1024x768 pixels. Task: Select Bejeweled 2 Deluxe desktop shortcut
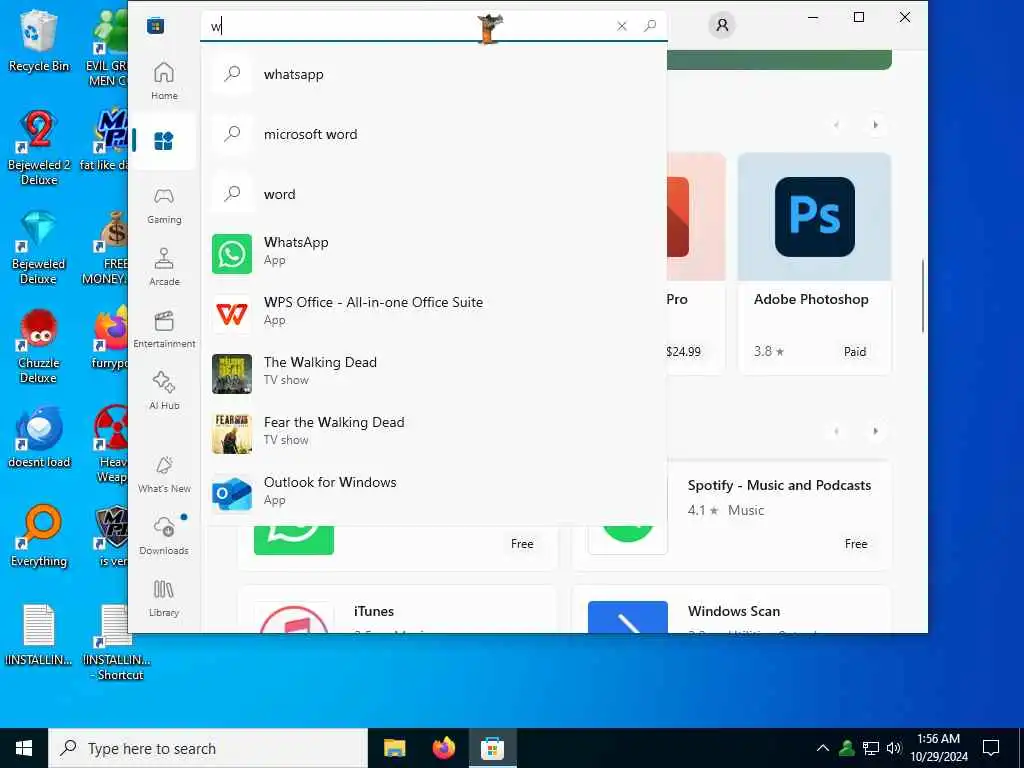pyautogui.click(x=39, y=148)
